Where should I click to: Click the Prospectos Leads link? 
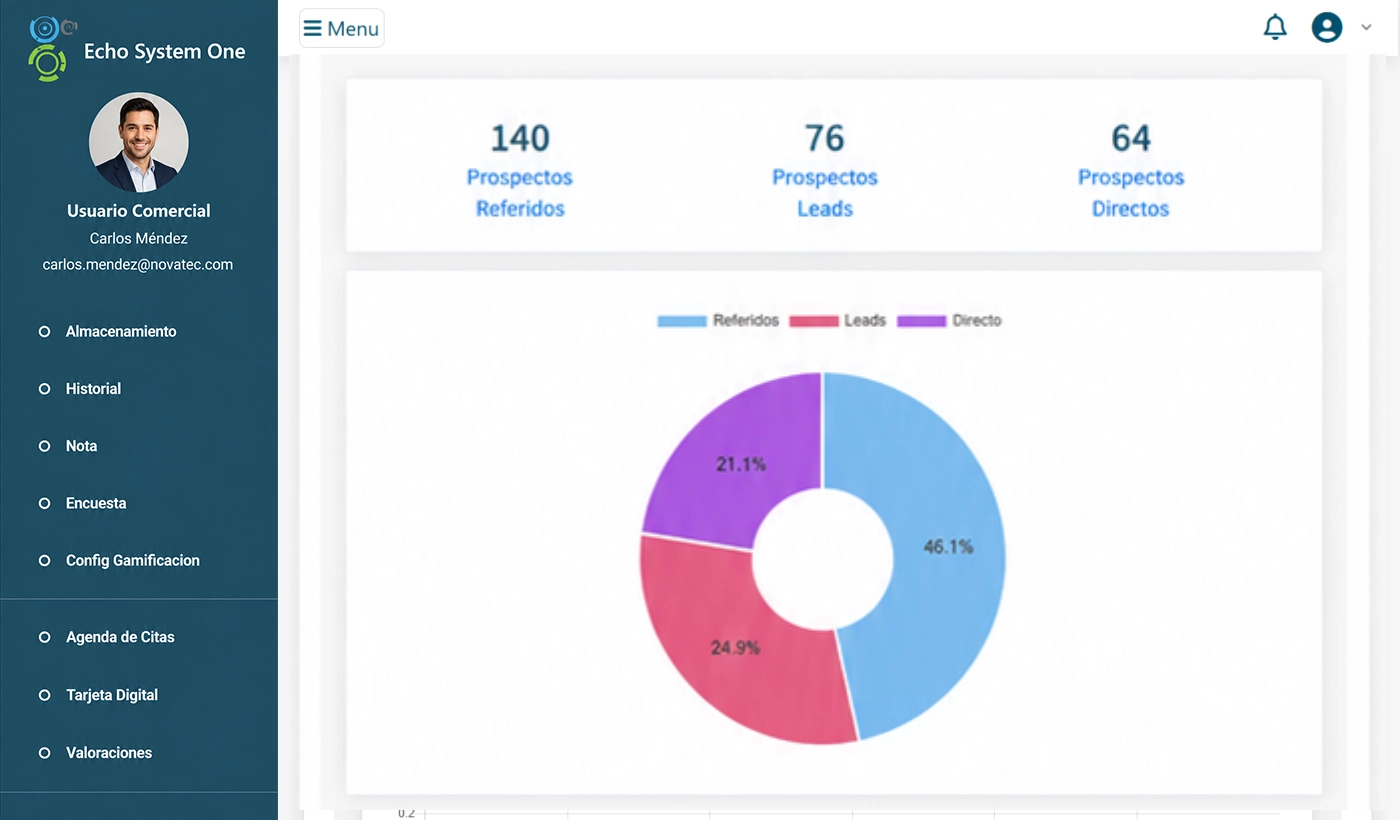click(825, 193)
